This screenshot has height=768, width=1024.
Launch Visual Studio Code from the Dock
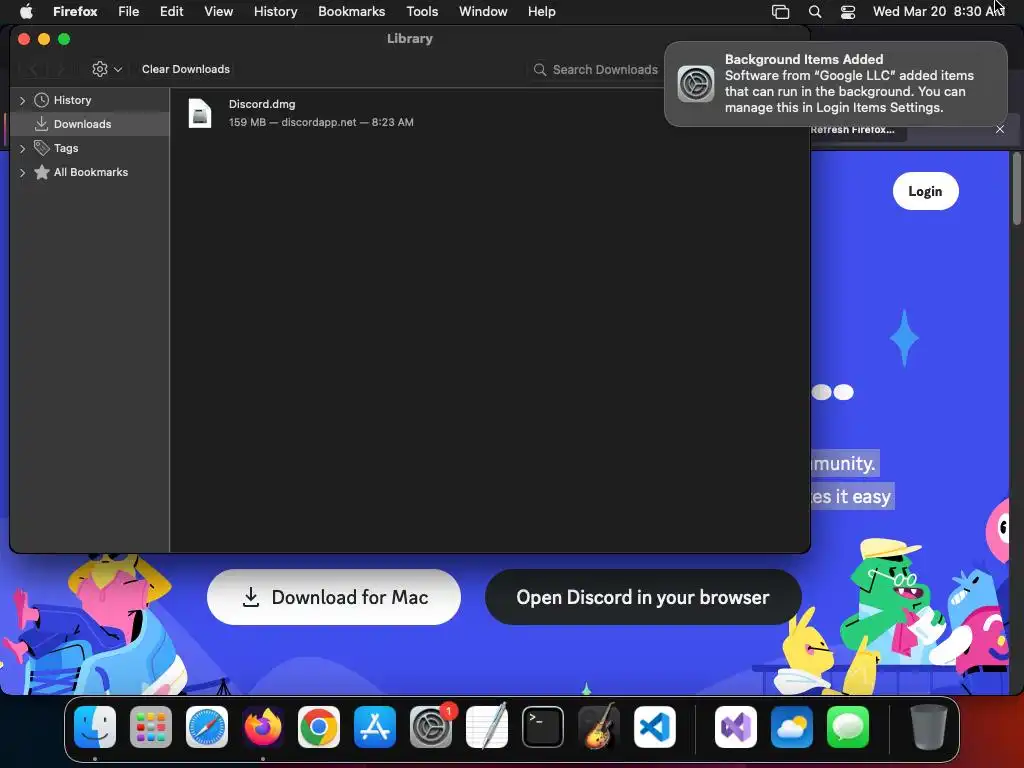(655, 727)
